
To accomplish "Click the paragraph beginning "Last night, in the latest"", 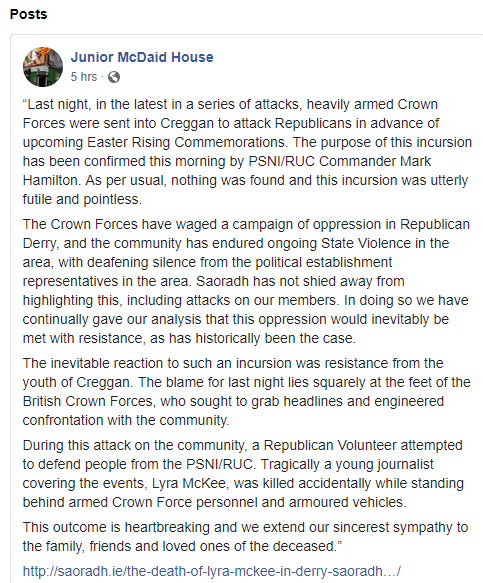I will (x=247, y=152).
